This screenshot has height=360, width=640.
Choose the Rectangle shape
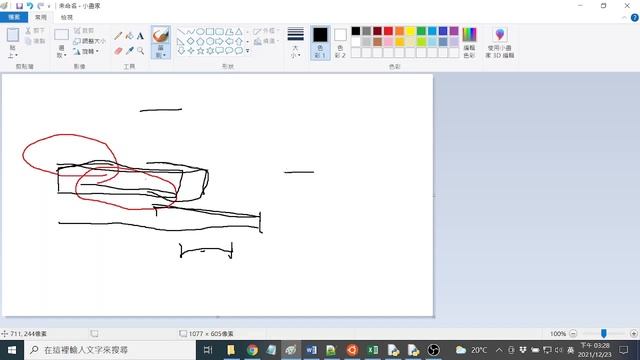210,31
